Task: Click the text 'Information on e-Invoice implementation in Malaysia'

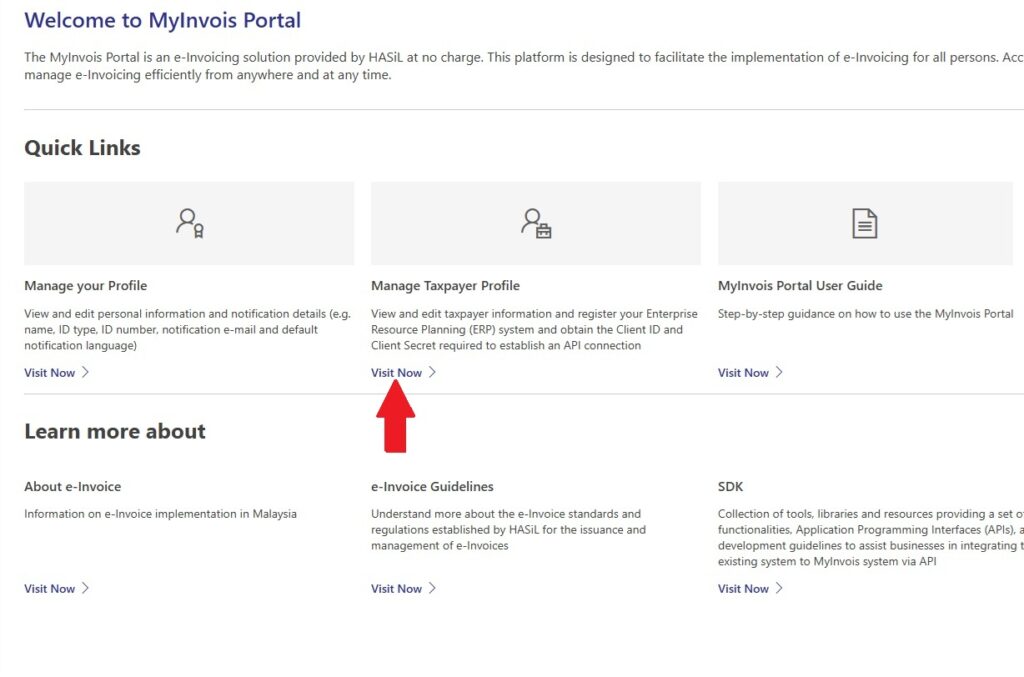Action: (x=161, y=514)
